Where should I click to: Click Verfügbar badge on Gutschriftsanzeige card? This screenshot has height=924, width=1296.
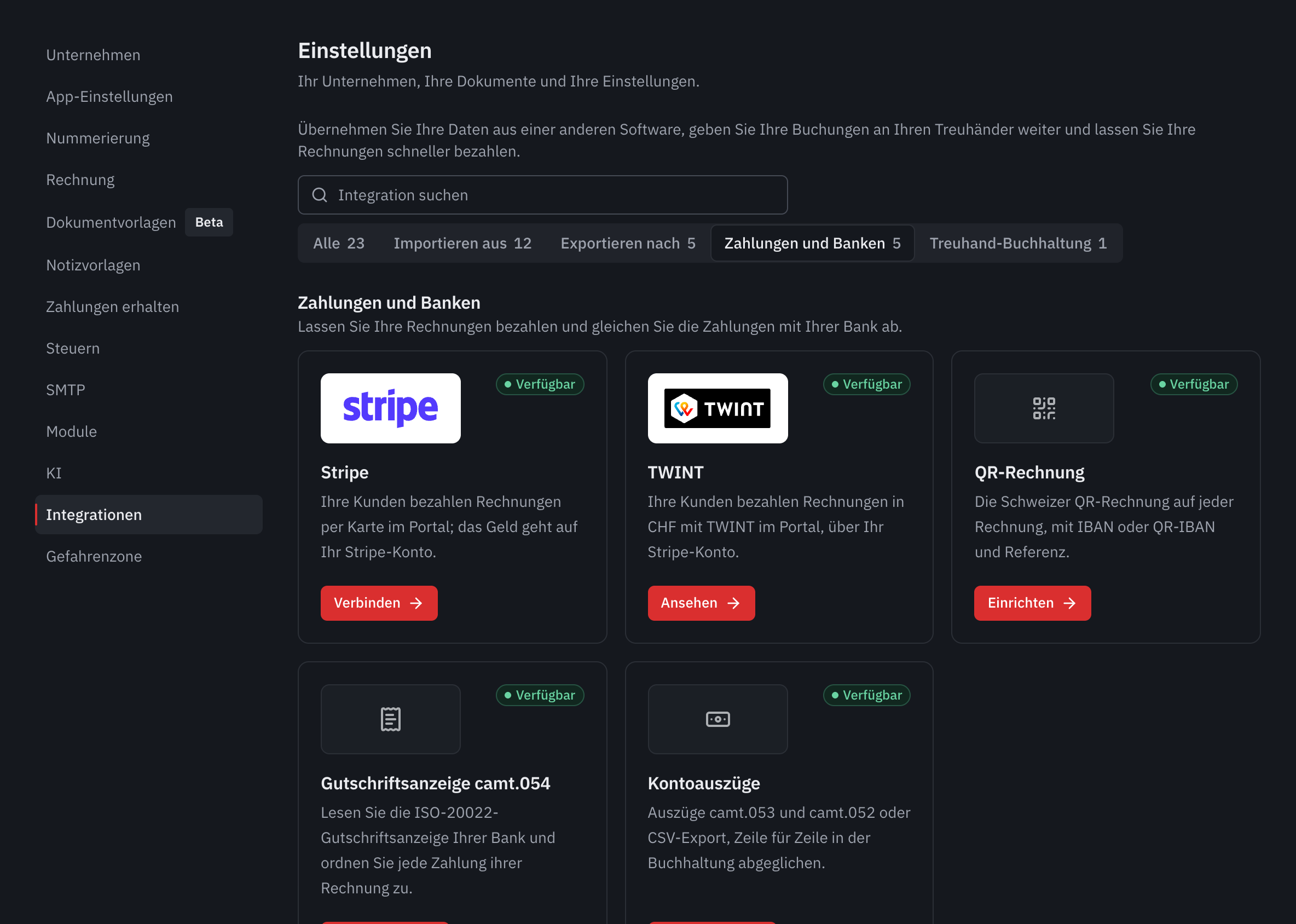coord(540,695)
